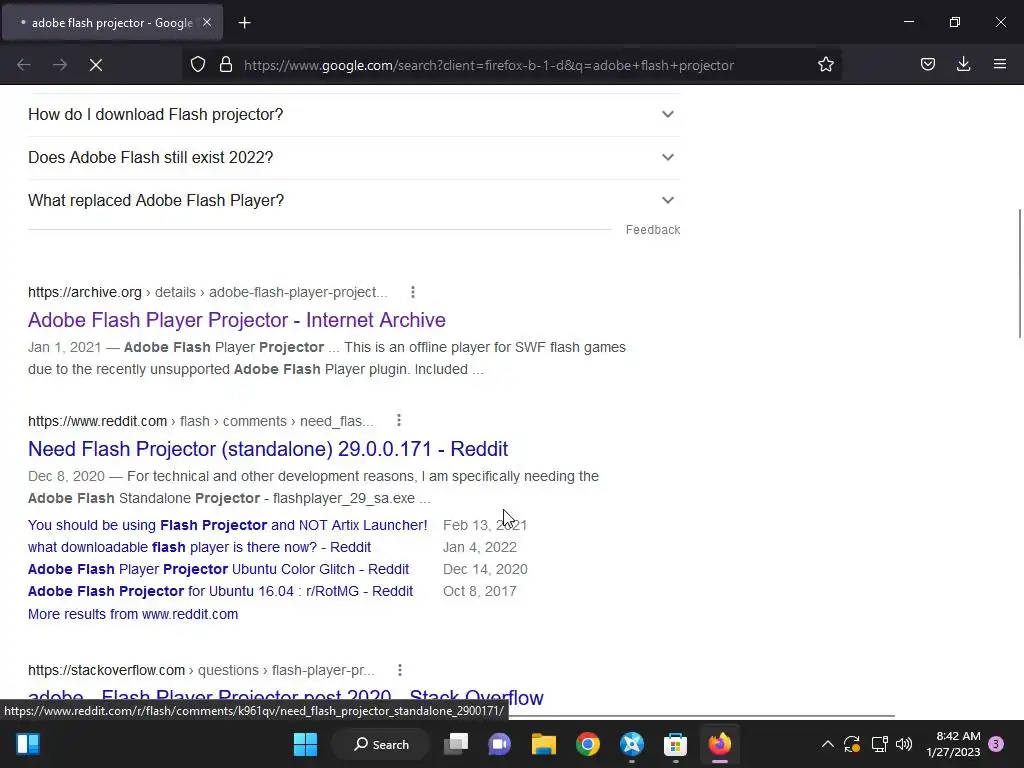The width and height of the screenshot is (1024, 768).
Task: Click the taskbar Search box
Action: pyautogui.click(x=381, y=744)
